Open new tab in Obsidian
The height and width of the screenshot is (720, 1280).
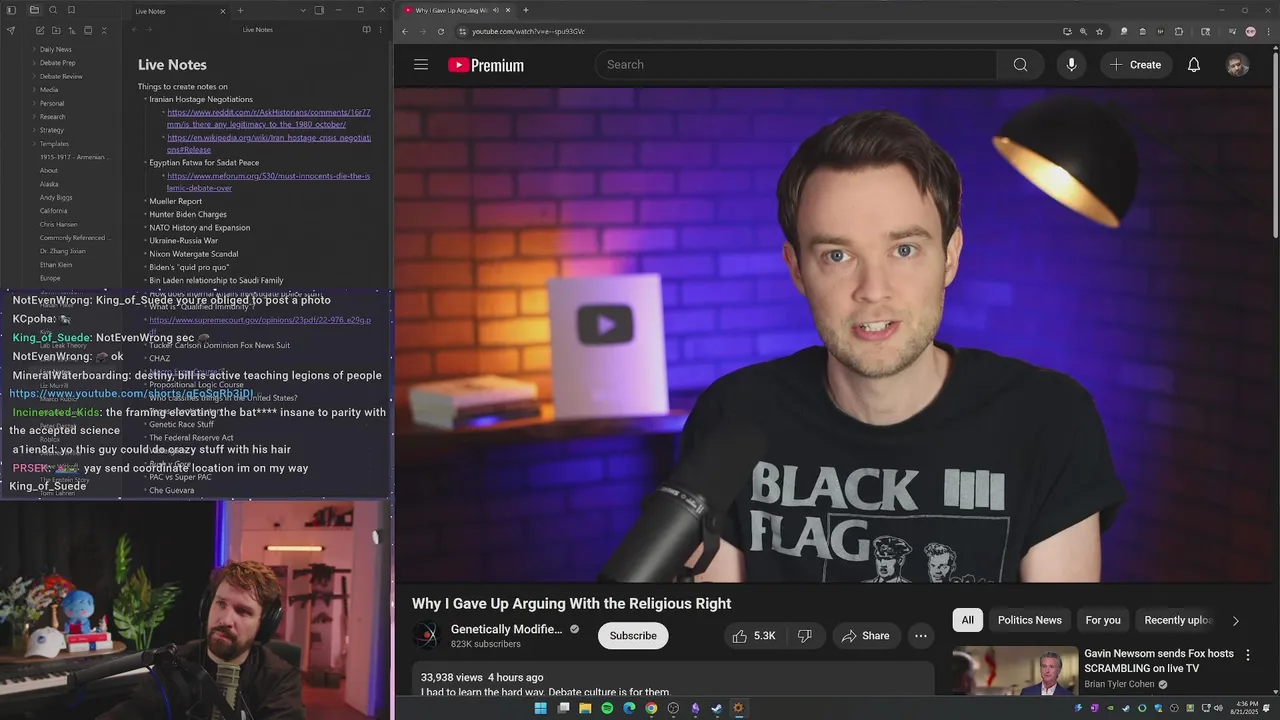coord(240,10)
